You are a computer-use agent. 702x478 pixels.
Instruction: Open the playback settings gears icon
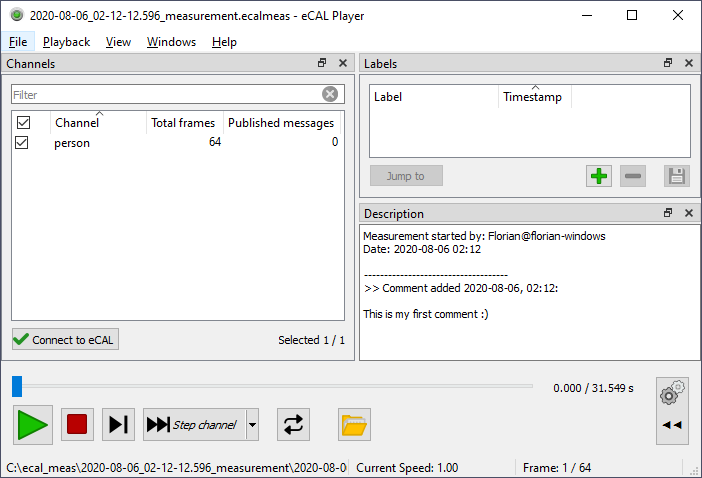(x=672, y=393)
